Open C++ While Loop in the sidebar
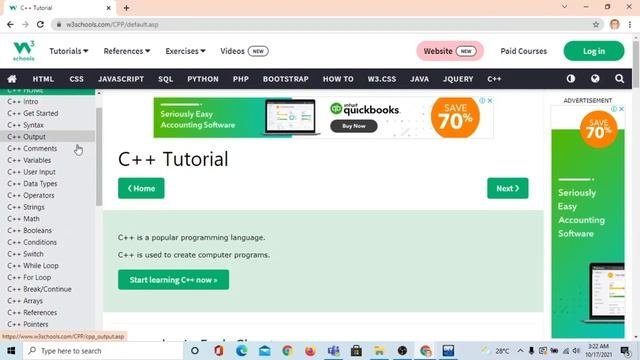 [x=47, y=266]
